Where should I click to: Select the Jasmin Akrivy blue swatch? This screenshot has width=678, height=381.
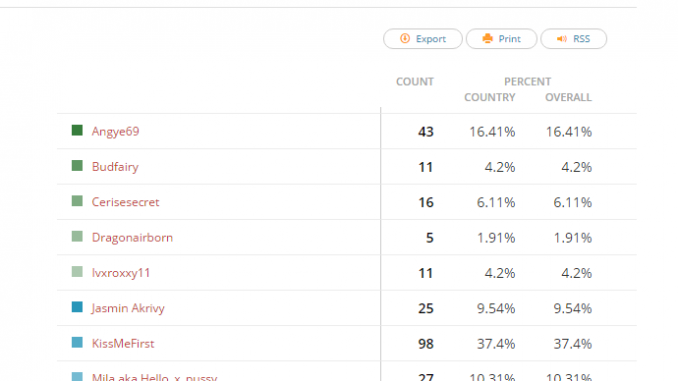point(77,307)
